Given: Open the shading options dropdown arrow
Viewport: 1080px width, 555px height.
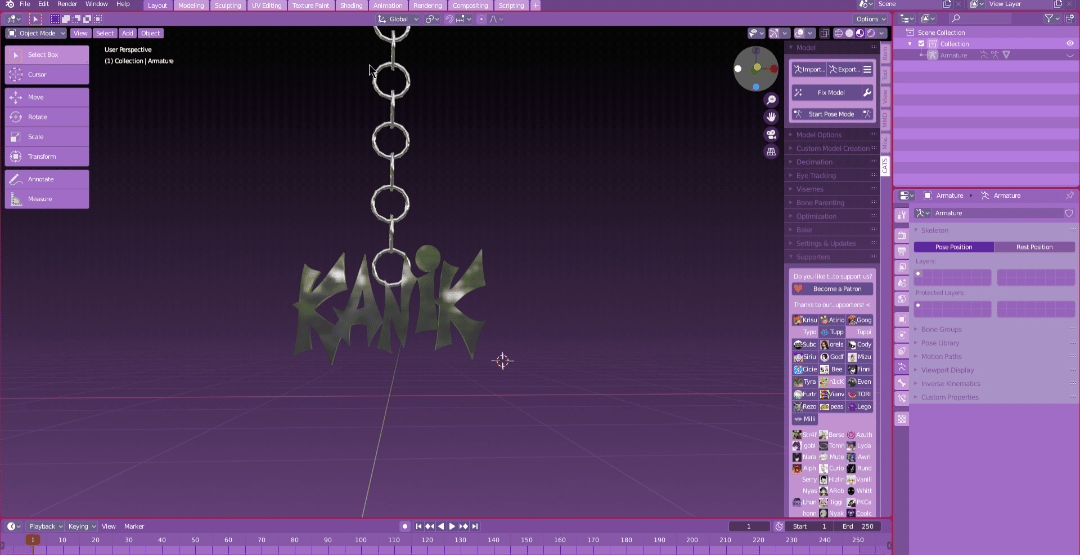Looking at the screenshot, I should pos(882,33).
